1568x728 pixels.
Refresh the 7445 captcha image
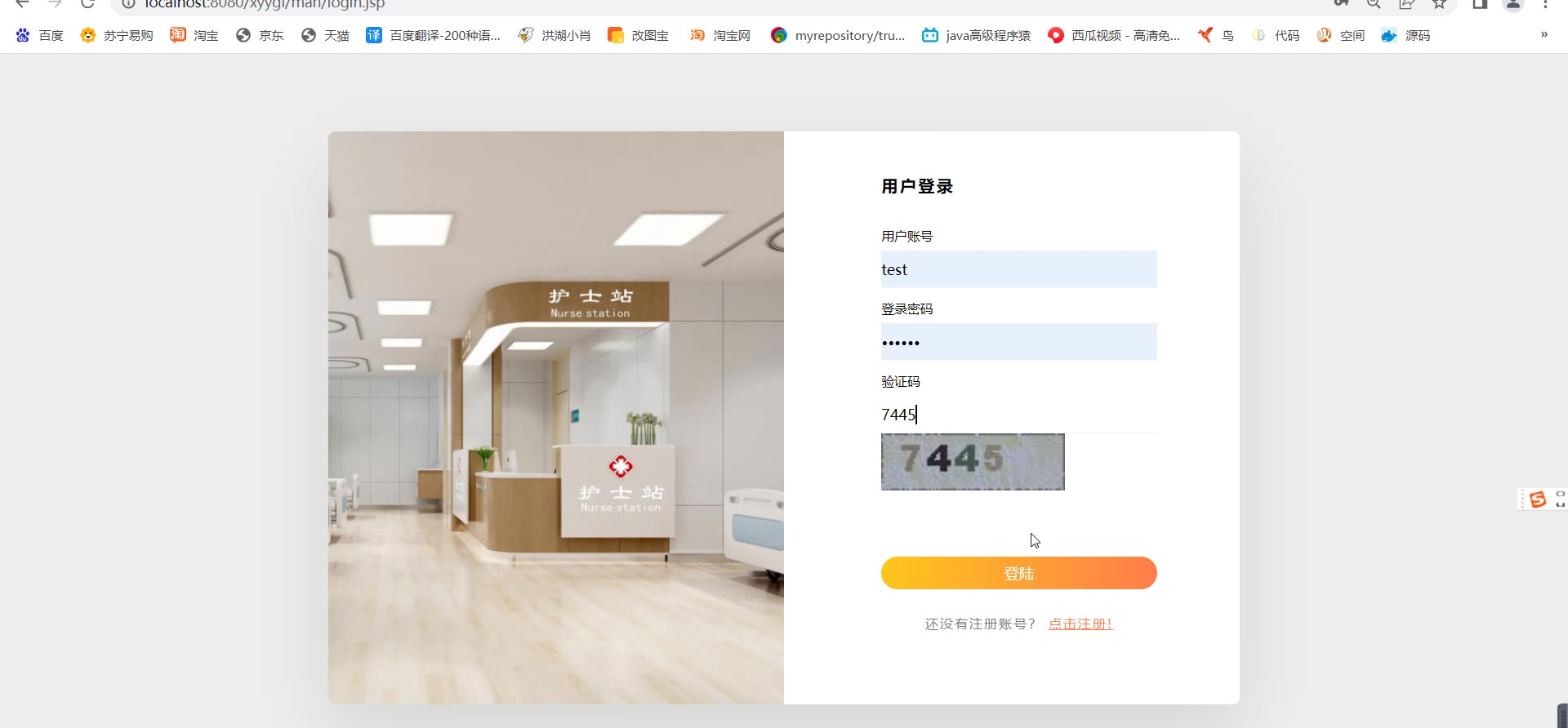(973, 462)
